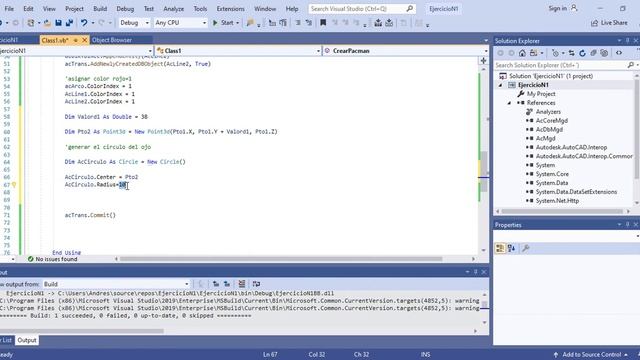This screenshot has height=360, width=640.
Task: Open the Solution Explorer window options arrow
Action: [x=619, y=41]
